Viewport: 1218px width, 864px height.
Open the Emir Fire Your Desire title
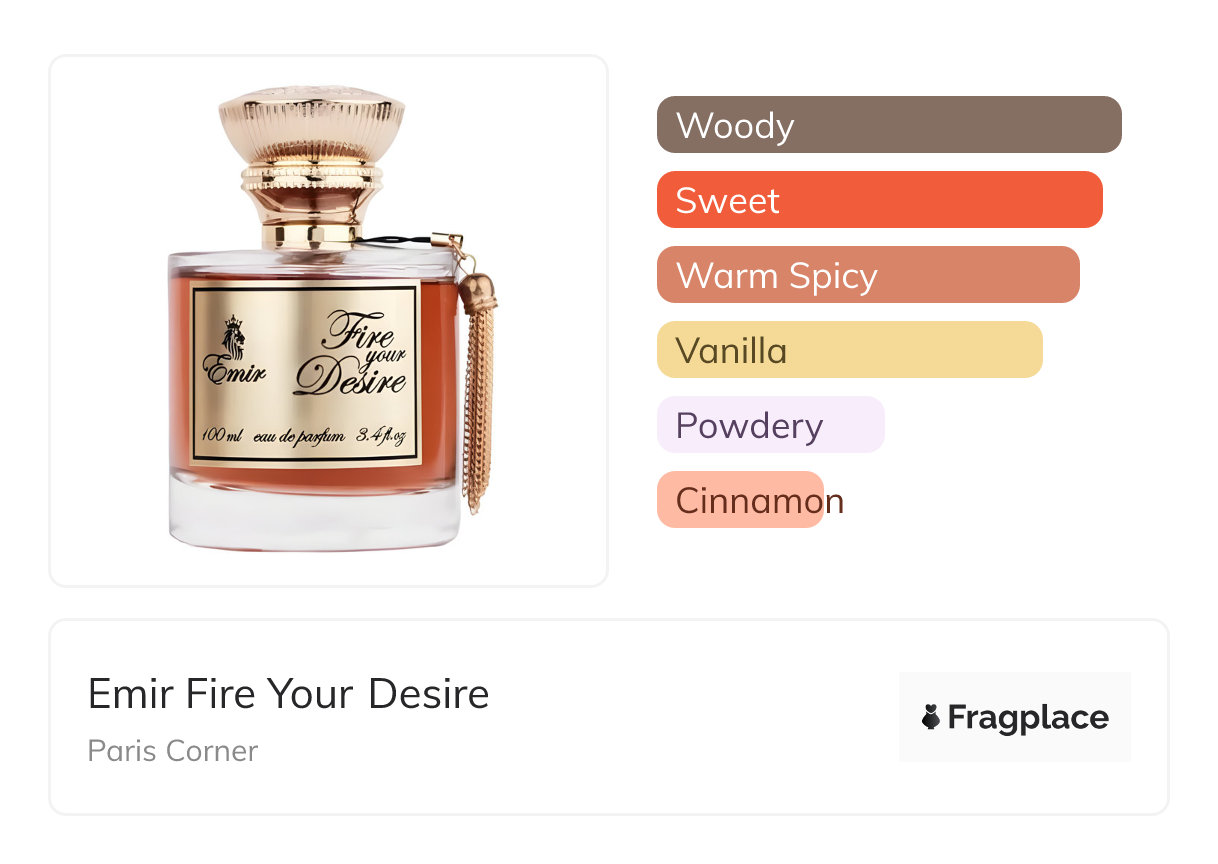[289, 694]
